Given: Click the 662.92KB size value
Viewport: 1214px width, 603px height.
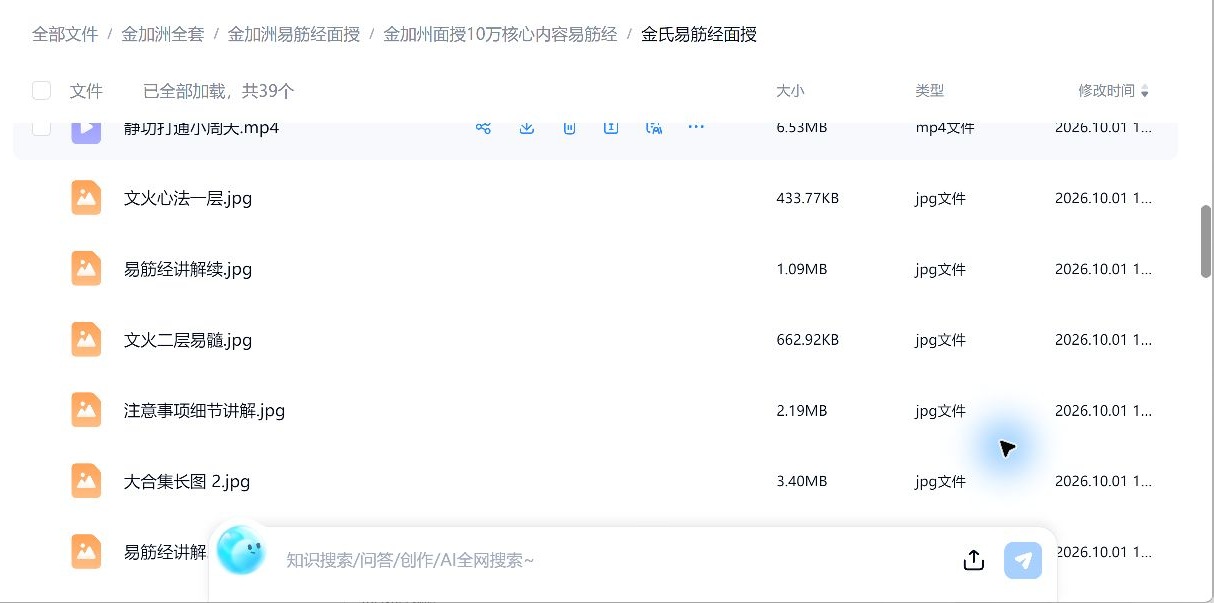Looking at the screenshot, I should (807, 340).
